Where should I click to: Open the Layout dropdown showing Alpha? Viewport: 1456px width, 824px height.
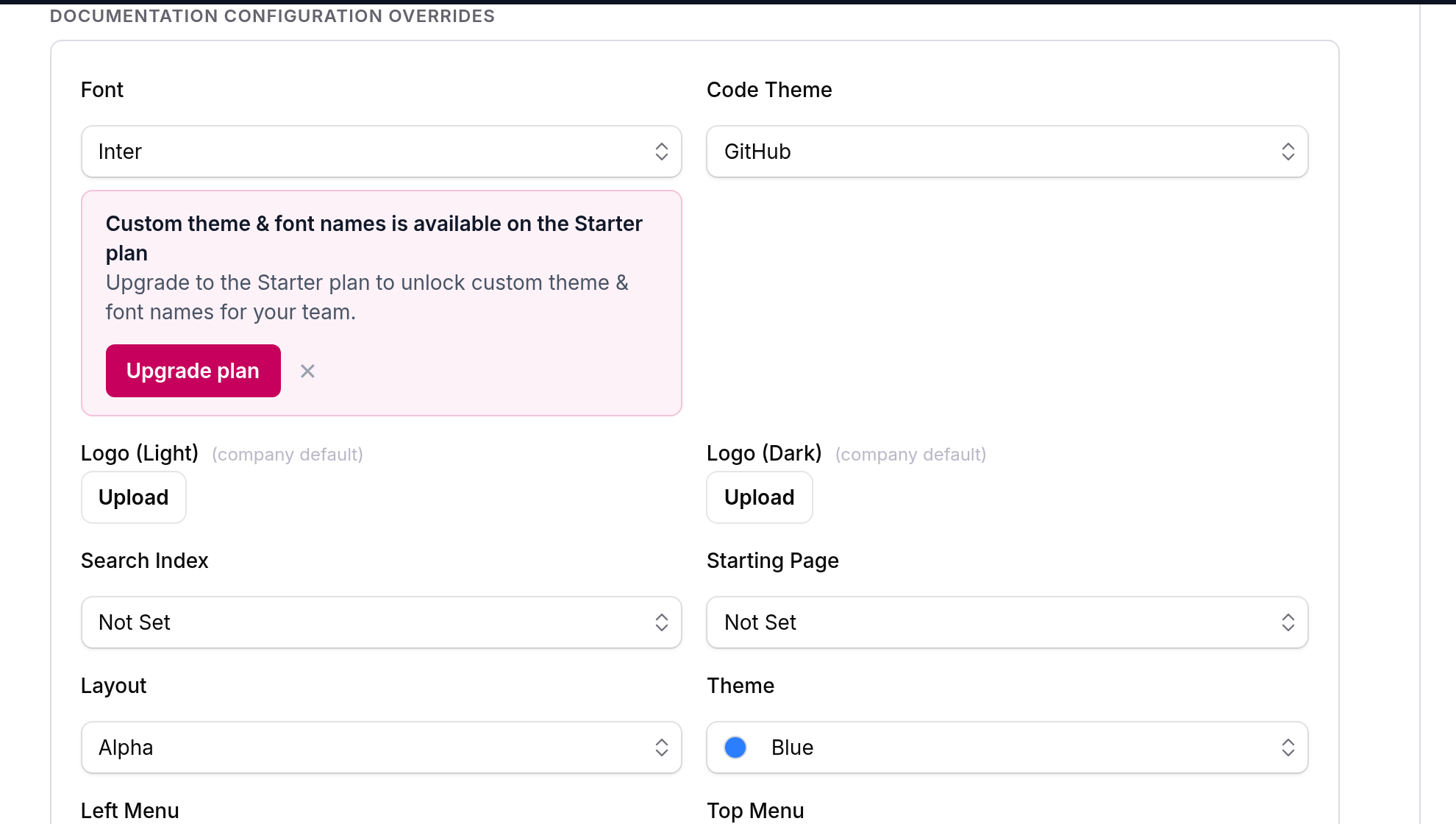[x=382, y=747]
